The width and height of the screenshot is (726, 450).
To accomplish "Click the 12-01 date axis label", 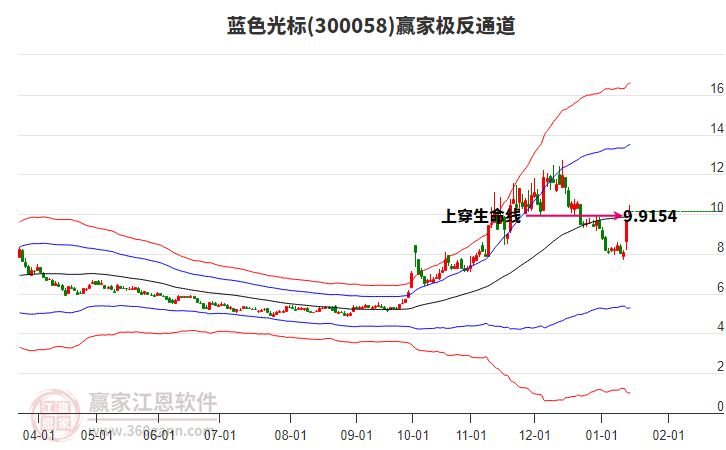I will coord(534,435).
